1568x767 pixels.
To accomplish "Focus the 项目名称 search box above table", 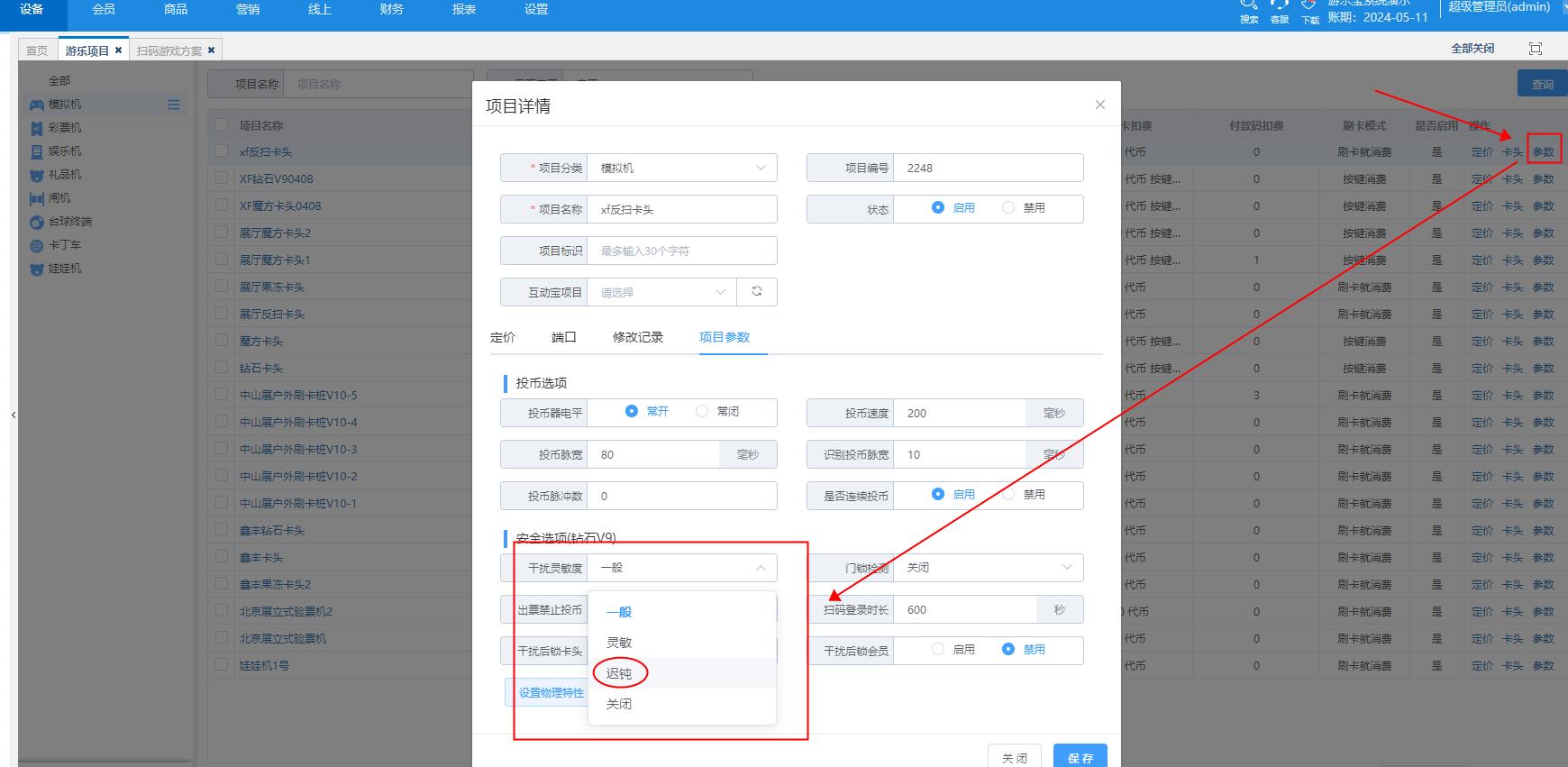I will (x=377, y=84).
